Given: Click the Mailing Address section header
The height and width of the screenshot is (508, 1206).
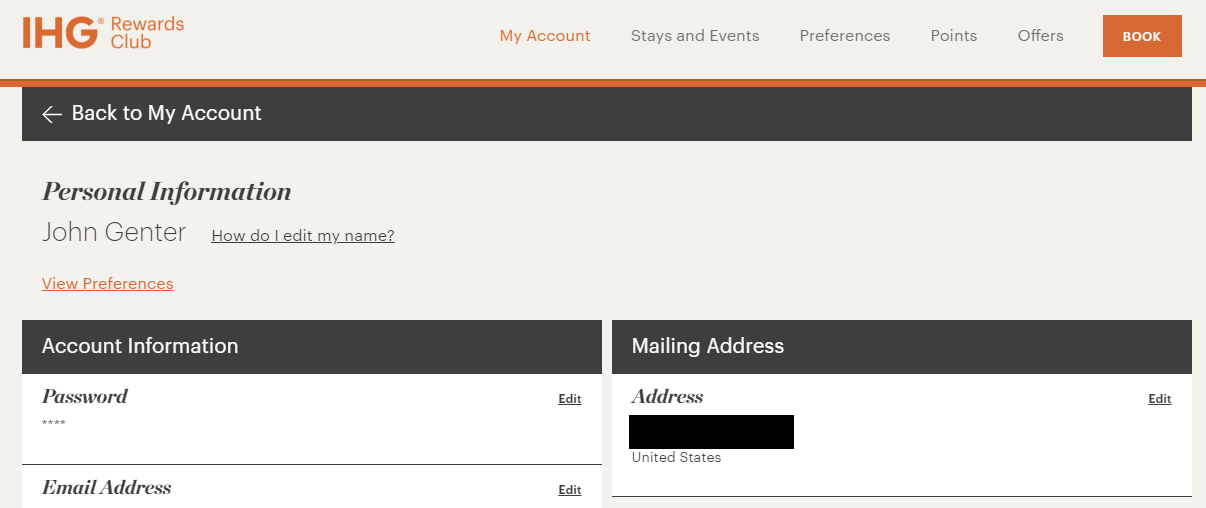Looking at the screenshot, I should point(707,346).
